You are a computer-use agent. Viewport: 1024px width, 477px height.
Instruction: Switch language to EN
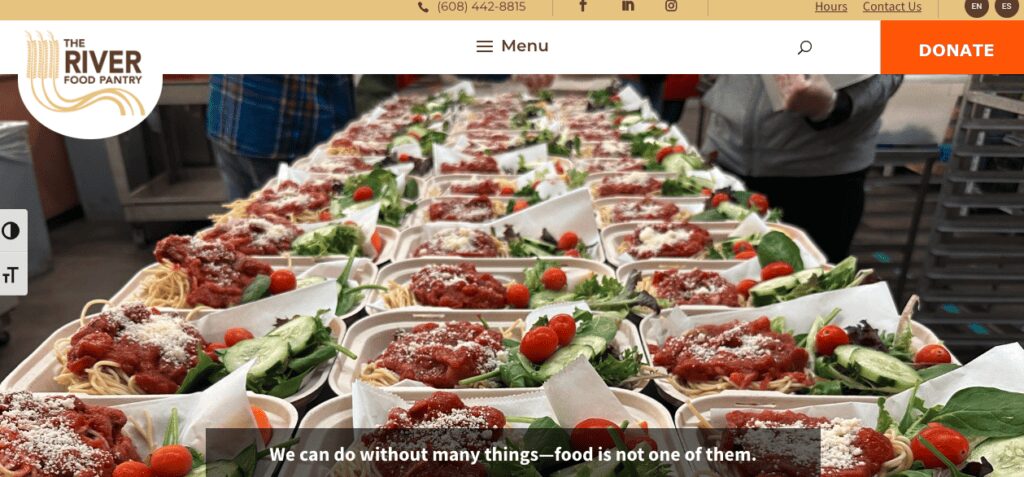(x=976, y=7)
